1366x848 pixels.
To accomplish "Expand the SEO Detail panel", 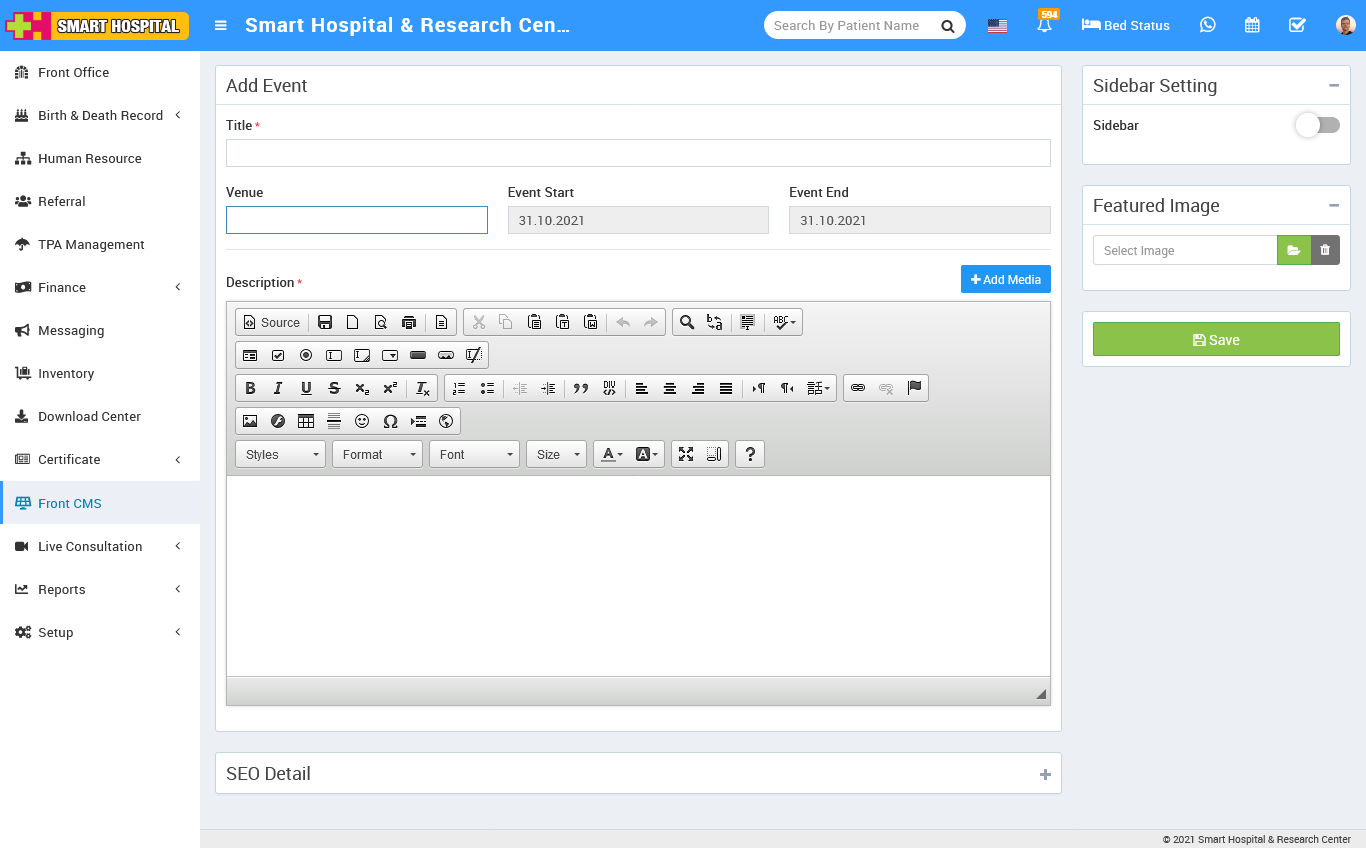I will pyautogui.click(x=1045, y=774).
